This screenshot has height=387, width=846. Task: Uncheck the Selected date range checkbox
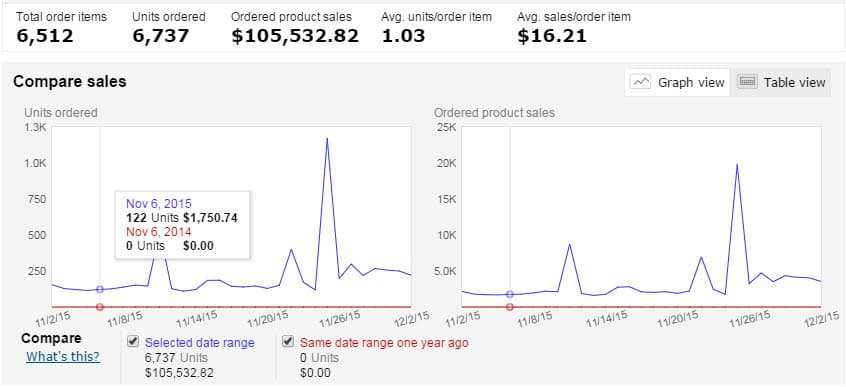[132, 342]
